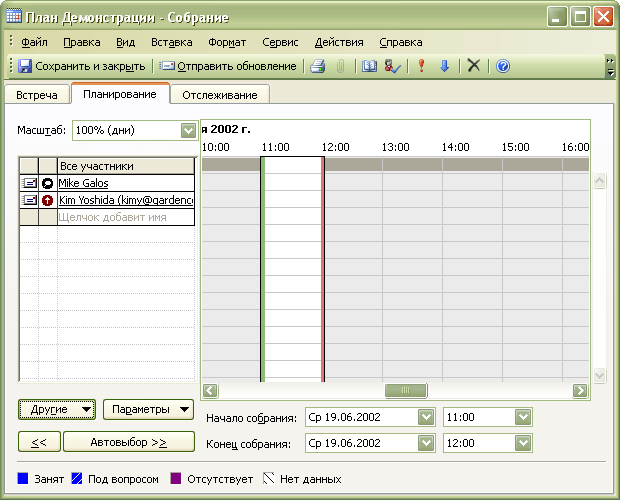Set low importance with blue arrow
Screen dimensions: 620x500
(445, 66)
